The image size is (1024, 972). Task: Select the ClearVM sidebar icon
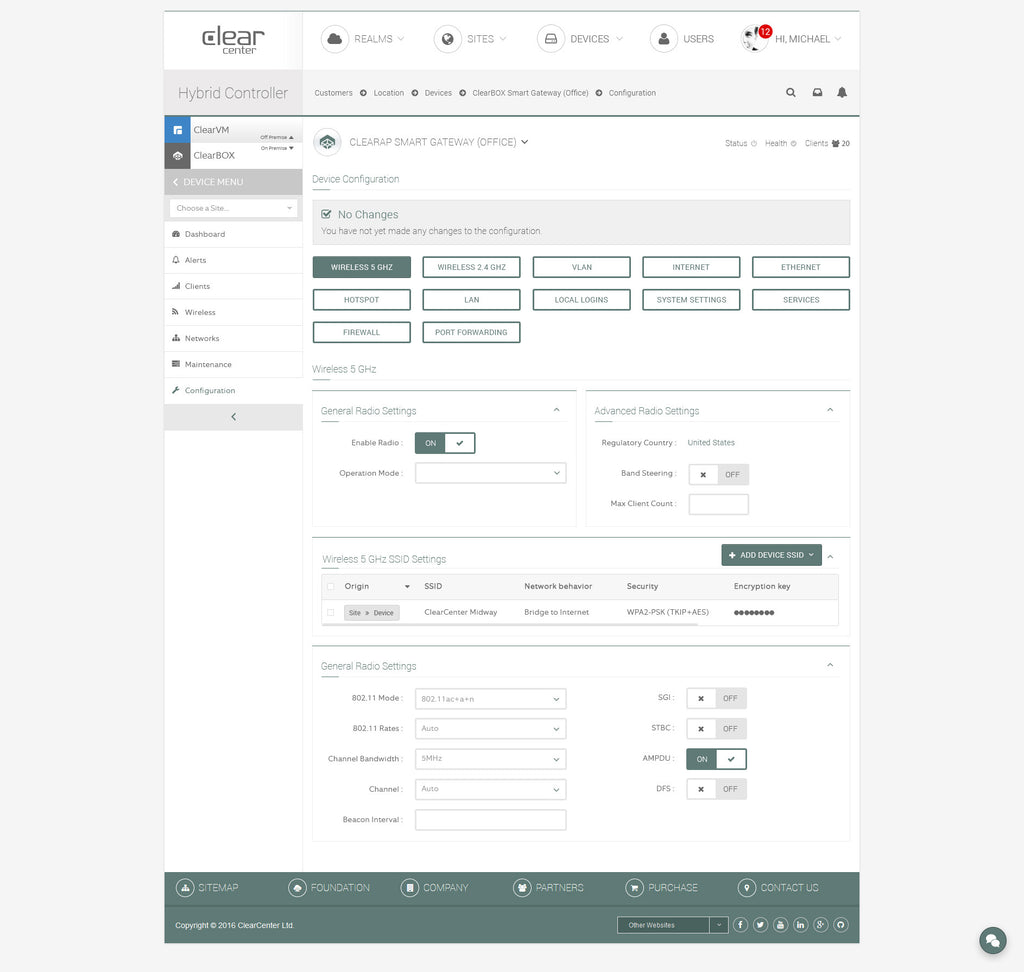[177, 130]
